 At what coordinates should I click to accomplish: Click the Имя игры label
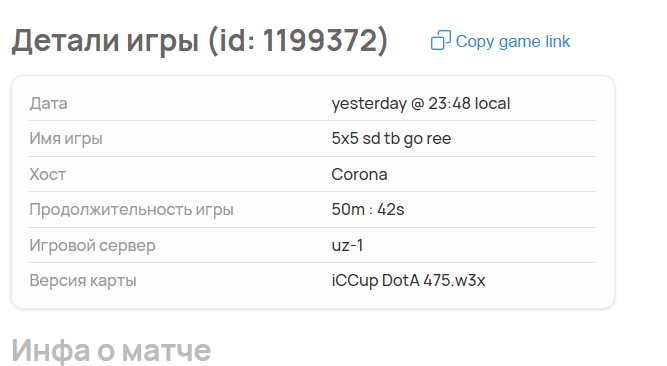pos(66,139)
